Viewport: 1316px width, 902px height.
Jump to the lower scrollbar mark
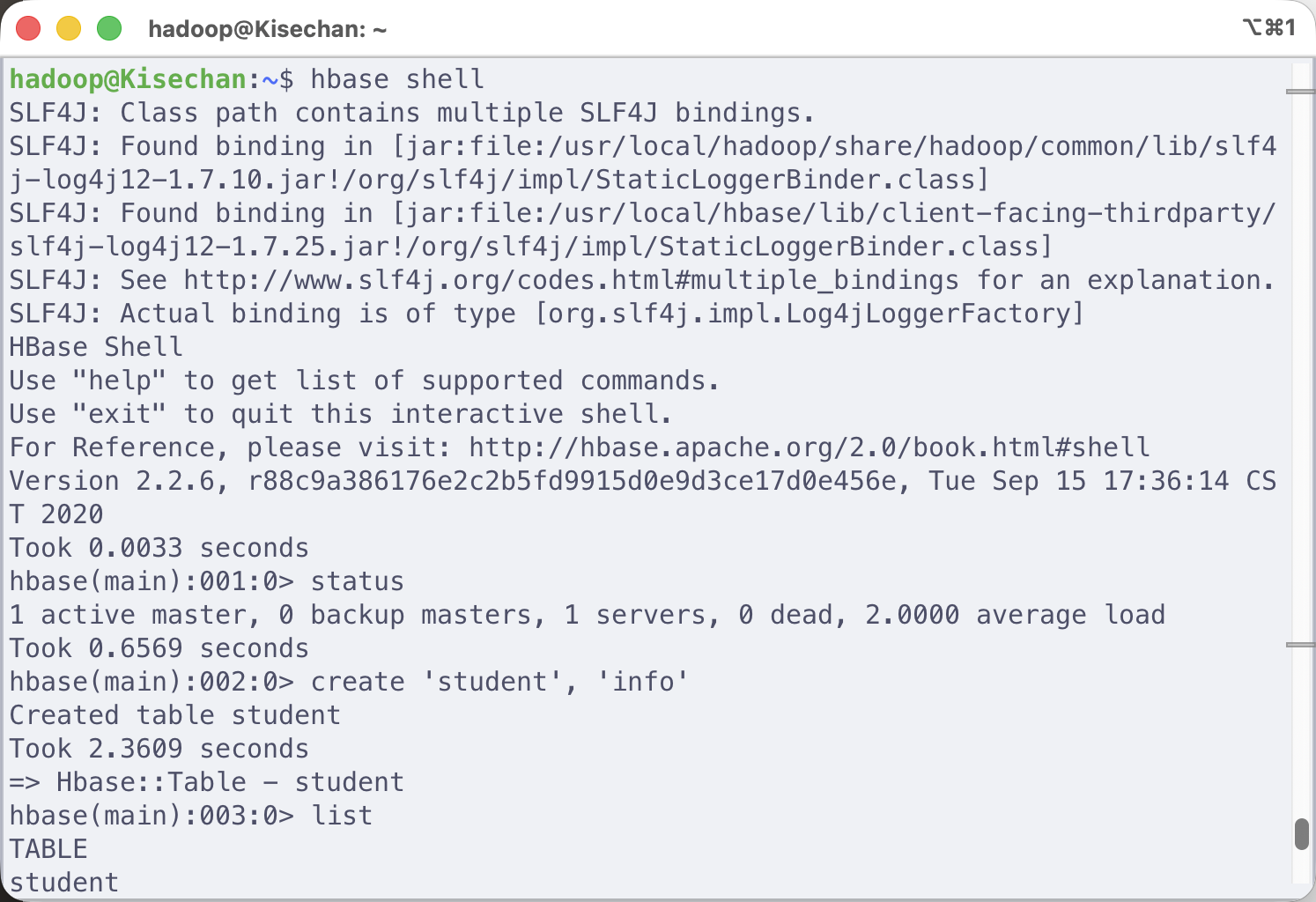1300,645
